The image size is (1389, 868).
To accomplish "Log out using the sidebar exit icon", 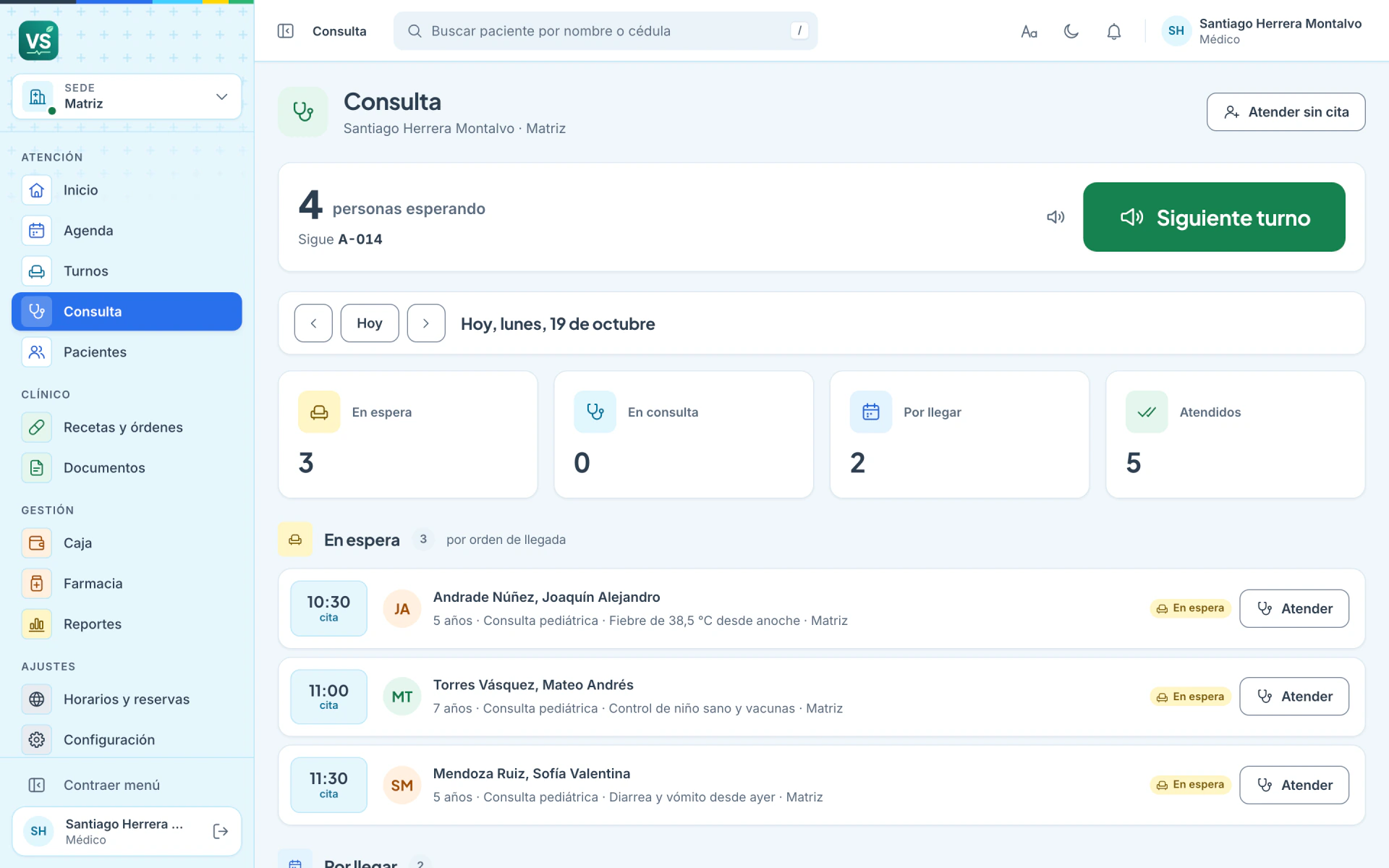I will coord(221,831).
